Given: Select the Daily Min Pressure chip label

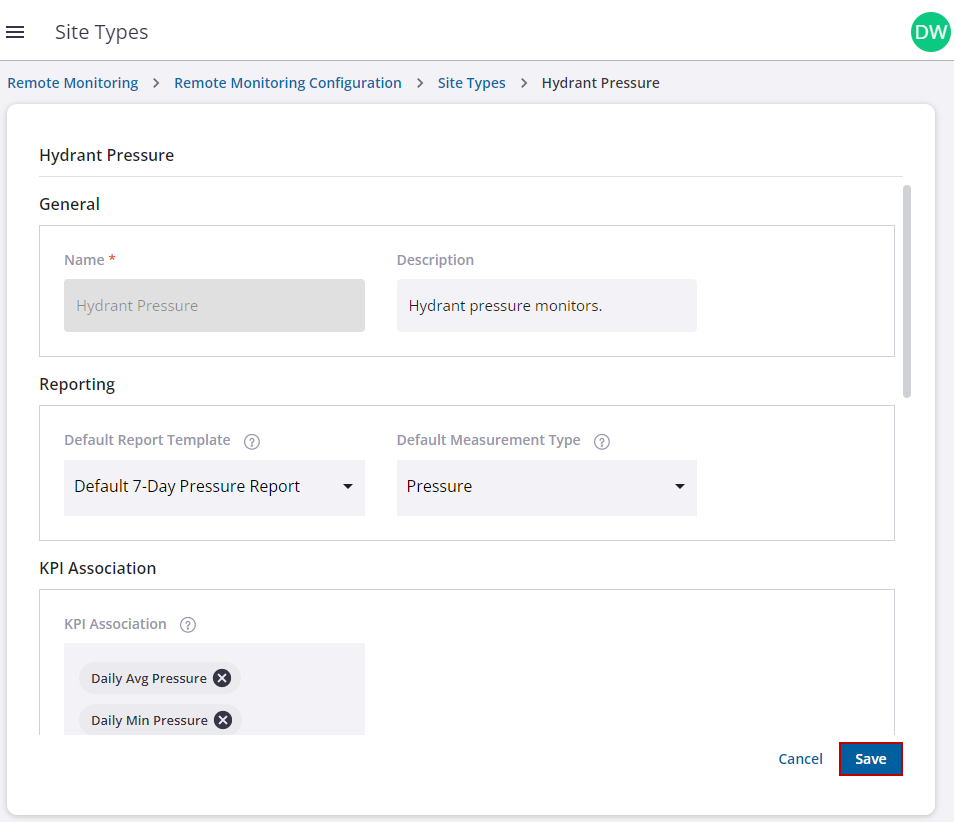Looking at the screenshot, I should (x=149, y=720).
